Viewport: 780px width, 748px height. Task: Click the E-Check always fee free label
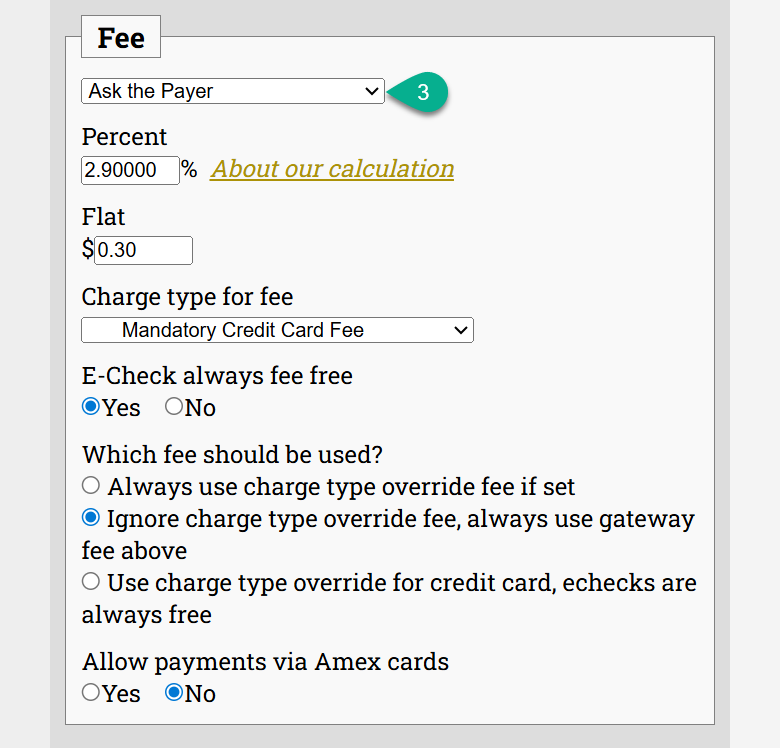point(217,376)
